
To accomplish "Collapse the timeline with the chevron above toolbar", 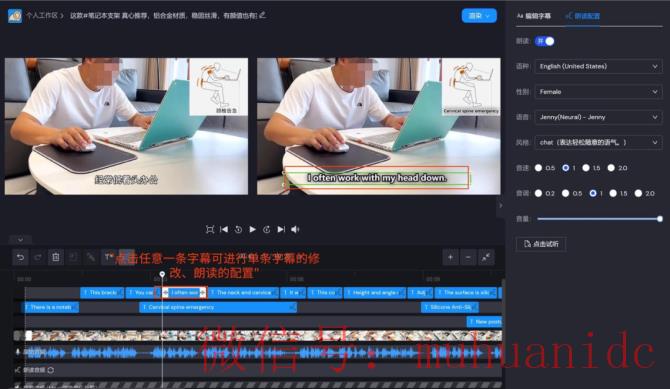I will pyautogui.click(x=20, y=239).
